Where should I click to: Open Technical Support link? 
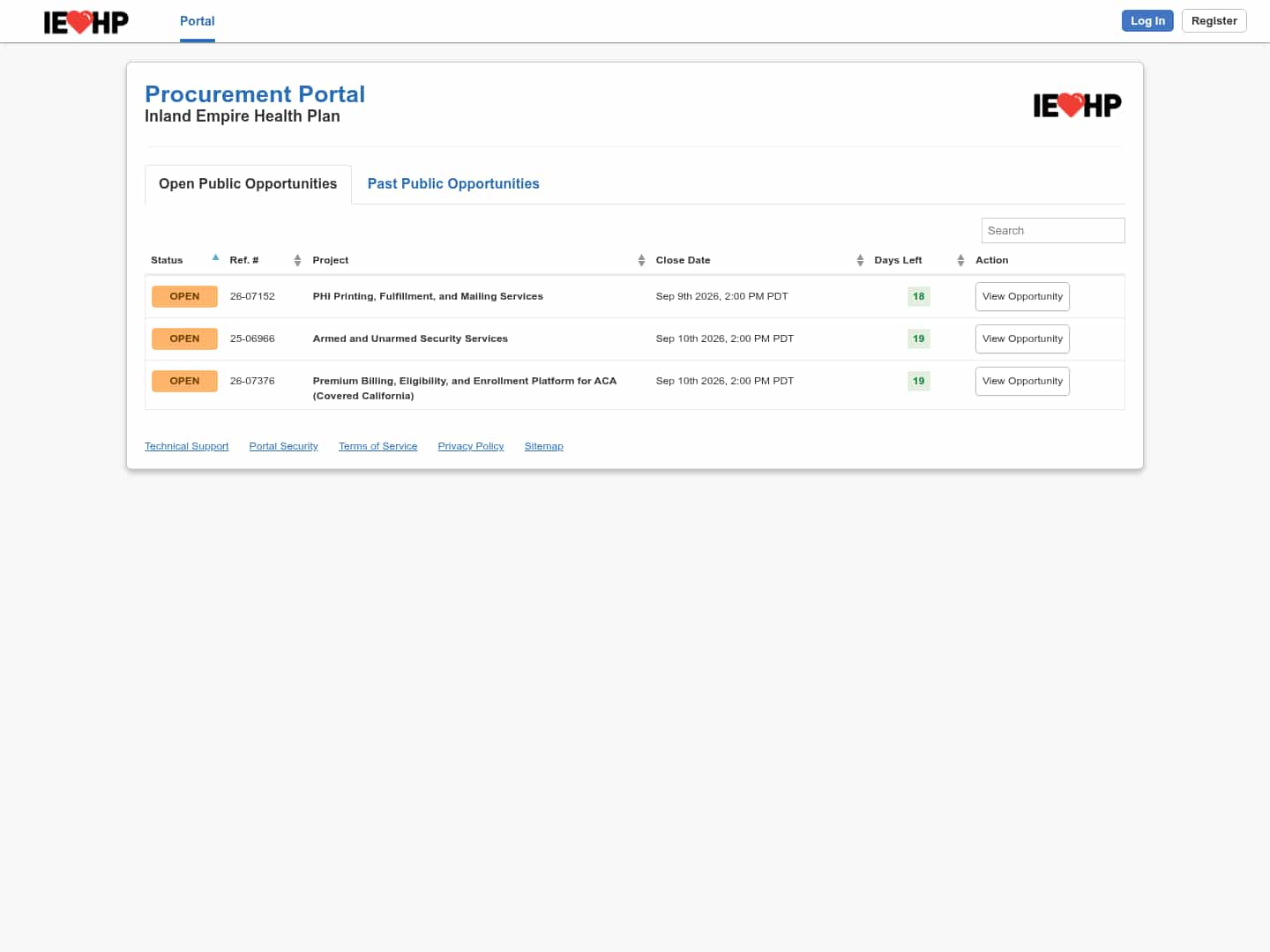(186, 446)
